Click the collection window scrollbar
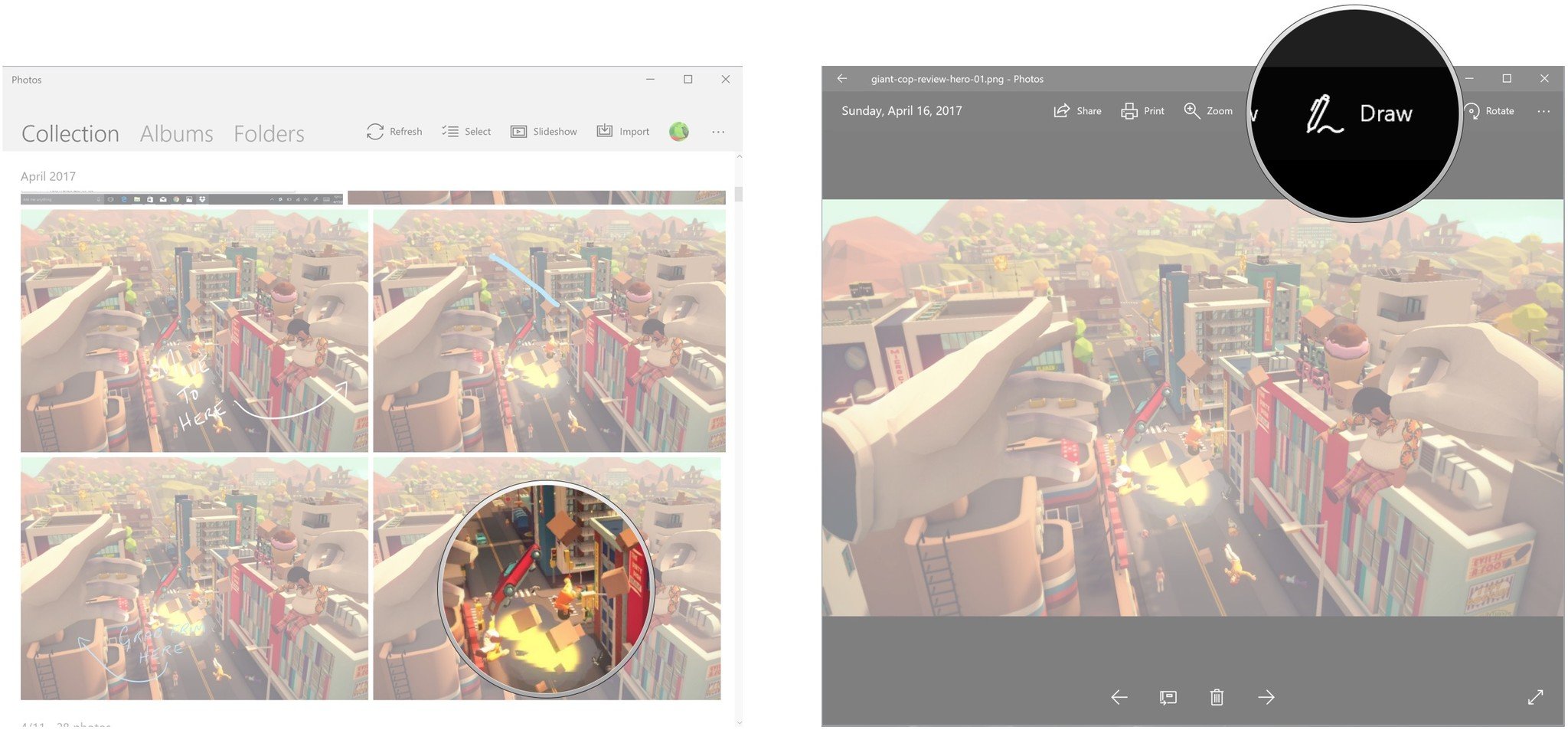This screenshot has width=1568, height=730. click(x=739, y=193)
